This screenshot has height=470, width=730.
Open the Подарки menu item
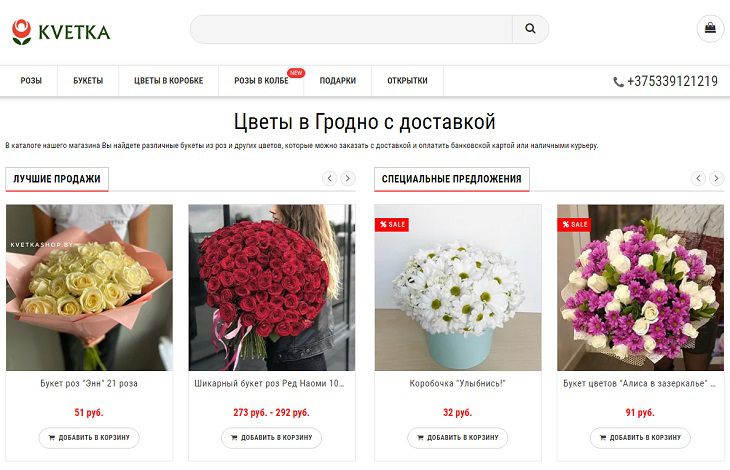tap(338, 81)
